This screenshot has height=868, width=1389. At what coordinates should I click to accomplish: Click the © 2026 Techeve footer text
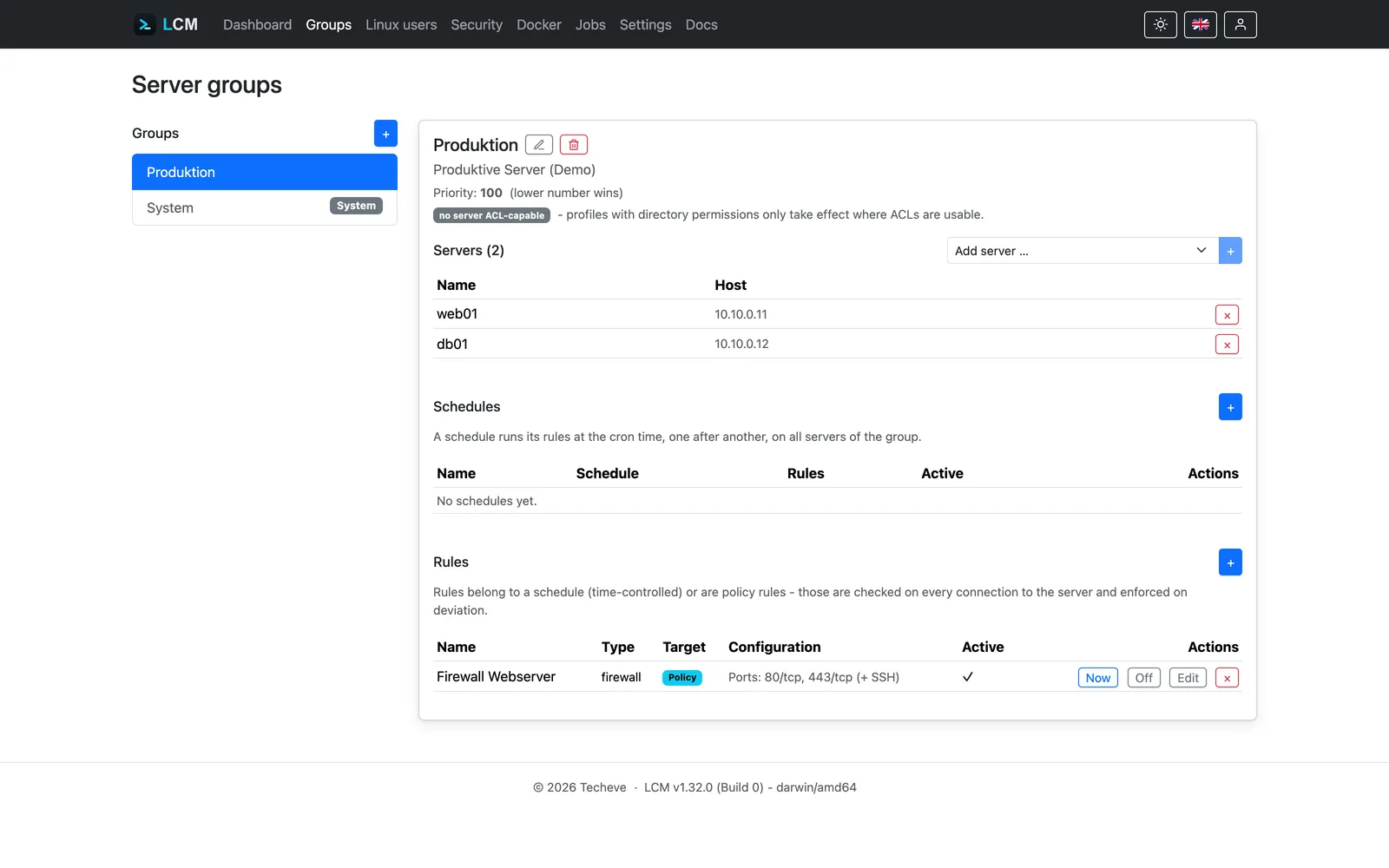click(579, 787)
